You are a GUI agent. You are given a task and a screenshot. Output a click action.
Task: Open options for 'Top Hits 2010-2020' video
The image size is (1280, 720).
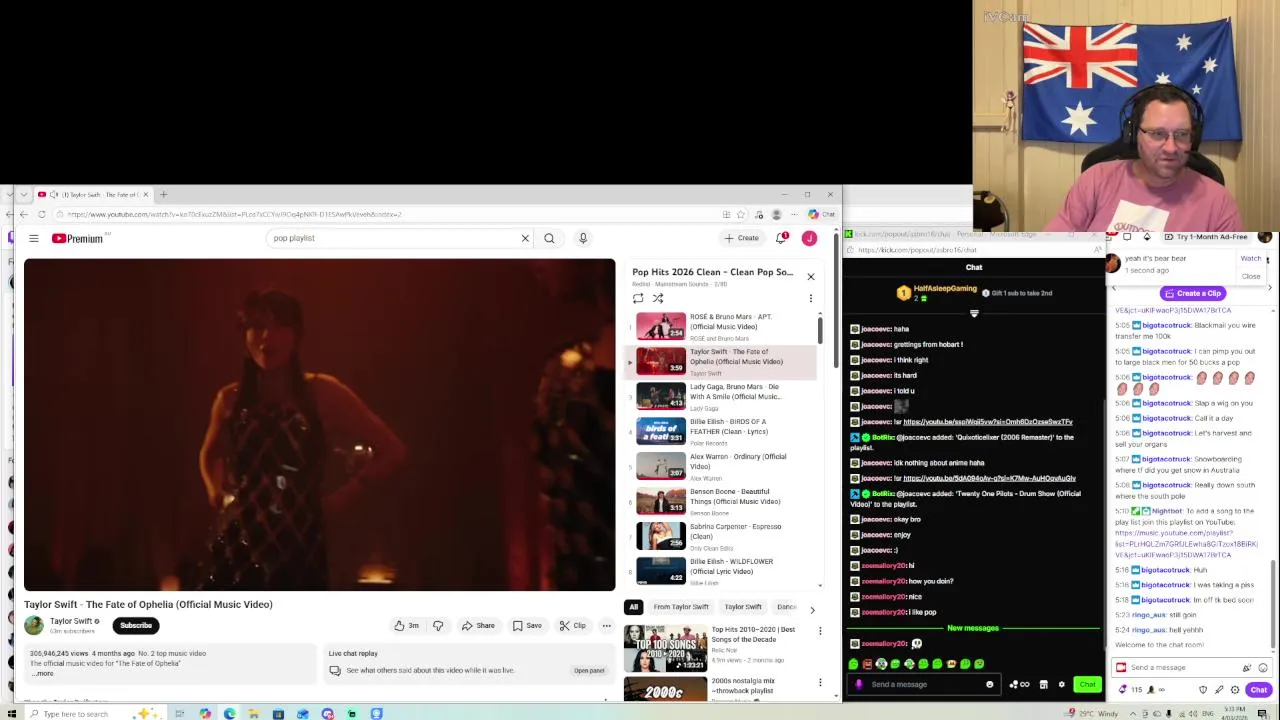click(820, 631)
